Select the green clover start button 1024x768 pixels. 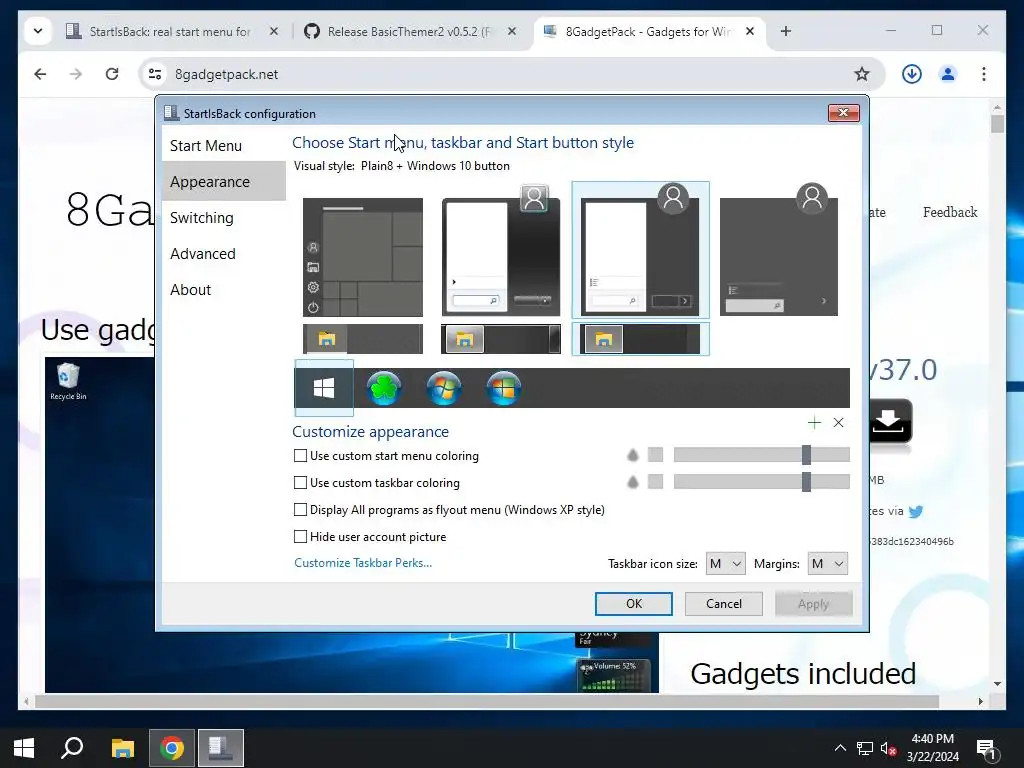tap(384, 388)
